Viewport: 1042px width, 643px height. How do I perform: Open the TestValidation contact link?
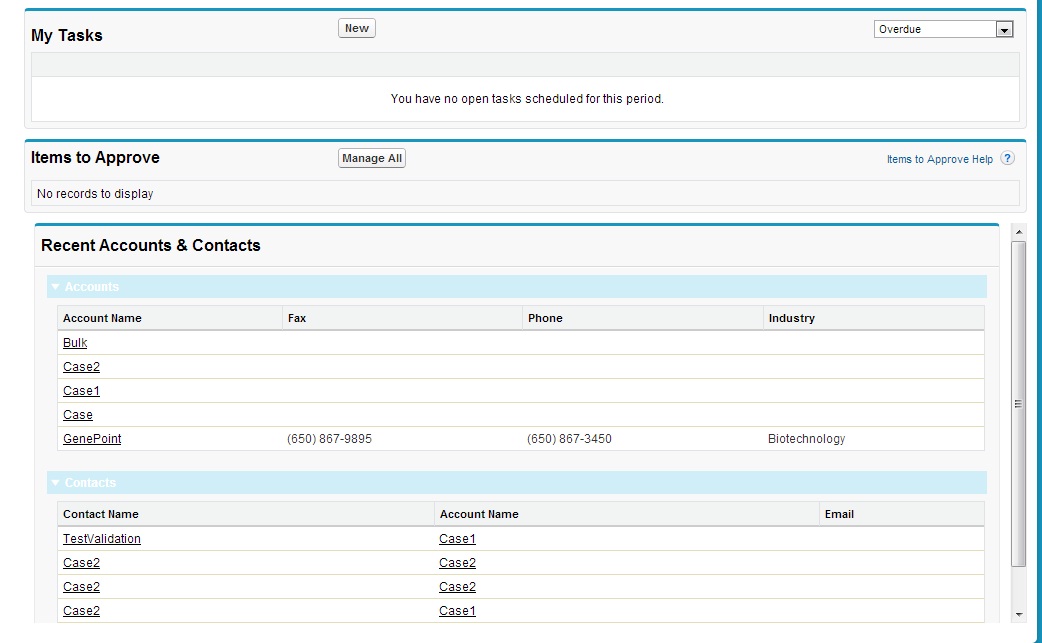coord(102,539)
